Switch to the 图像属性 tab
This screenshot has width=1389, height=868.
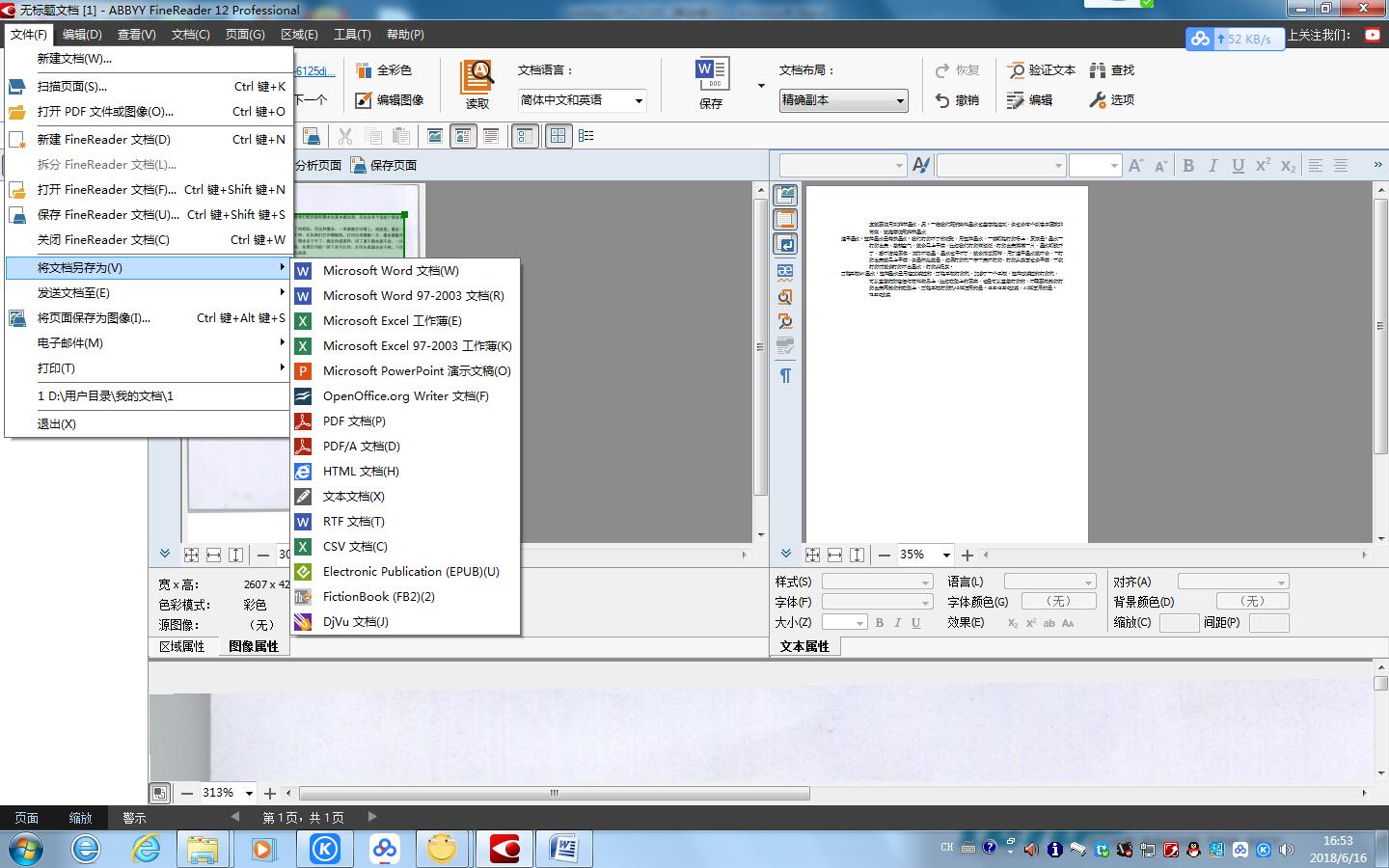(254, 646)
